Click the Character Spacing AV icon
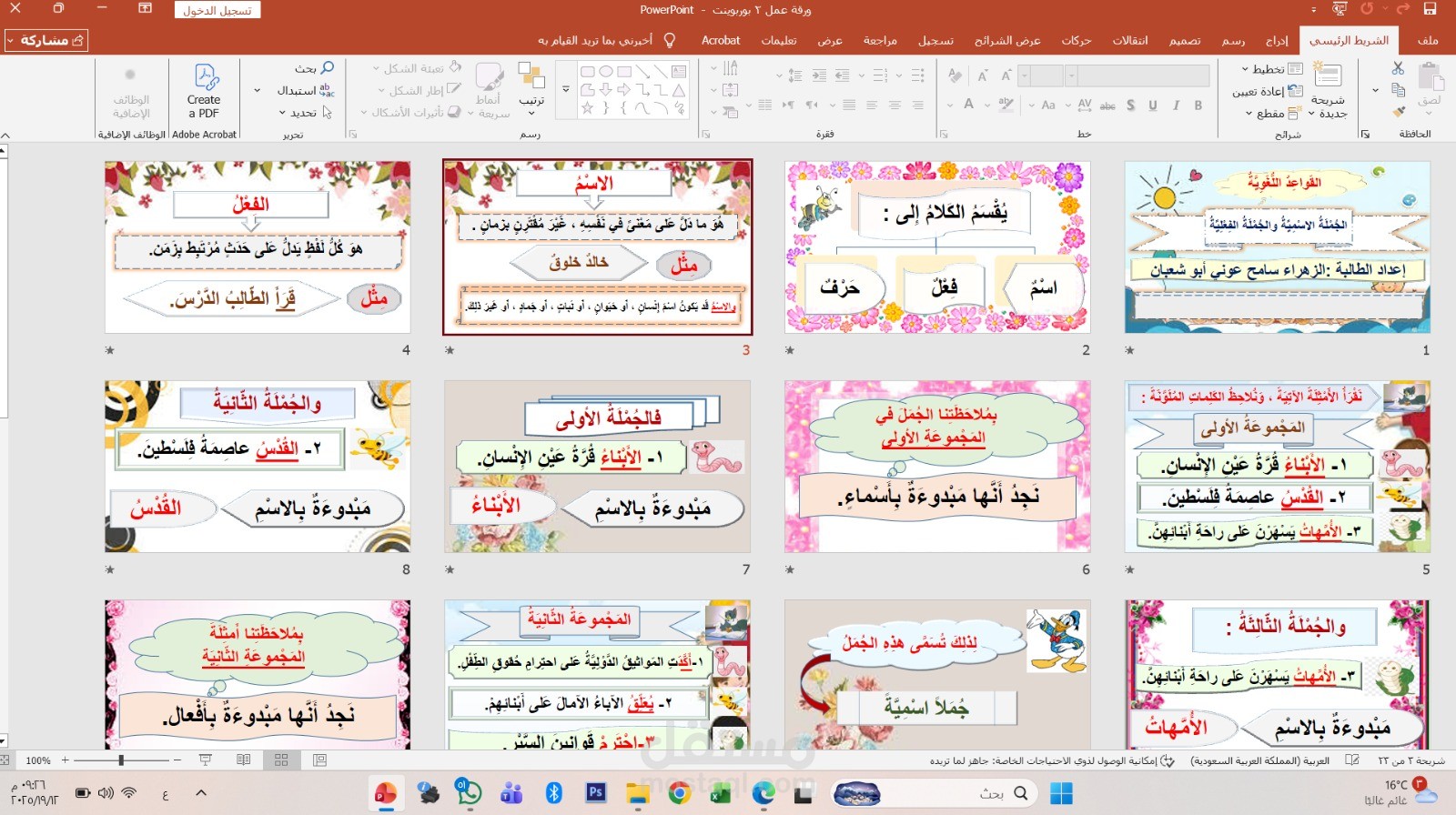1456x815 pixels. (x=1084, y=105)
